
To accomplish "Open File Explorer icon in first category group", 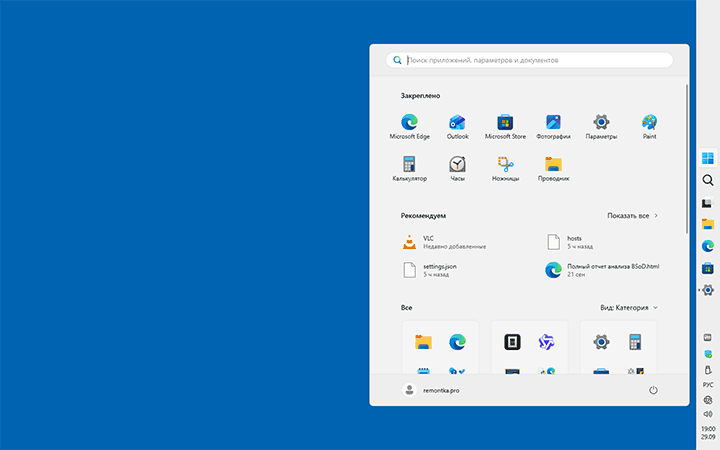I will pos(423,342).
